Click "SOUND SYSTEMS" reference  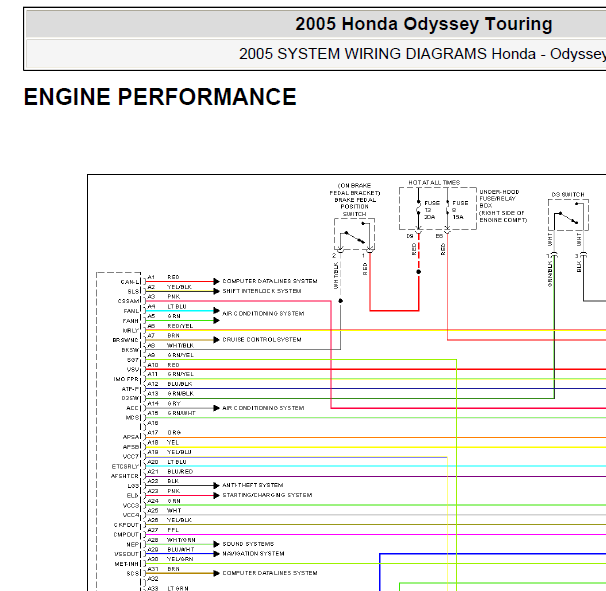pos(248,544)
